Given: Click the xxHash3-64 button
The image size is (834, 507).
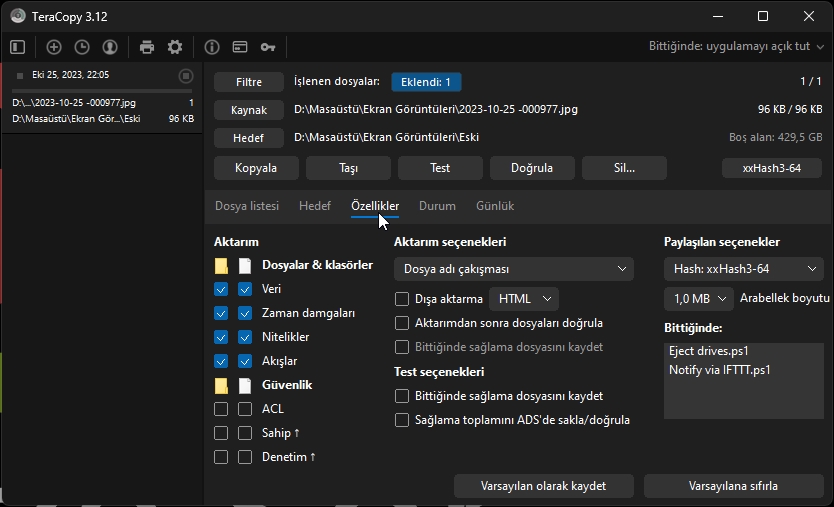Looking at the screenshot, I should [772, 168].
